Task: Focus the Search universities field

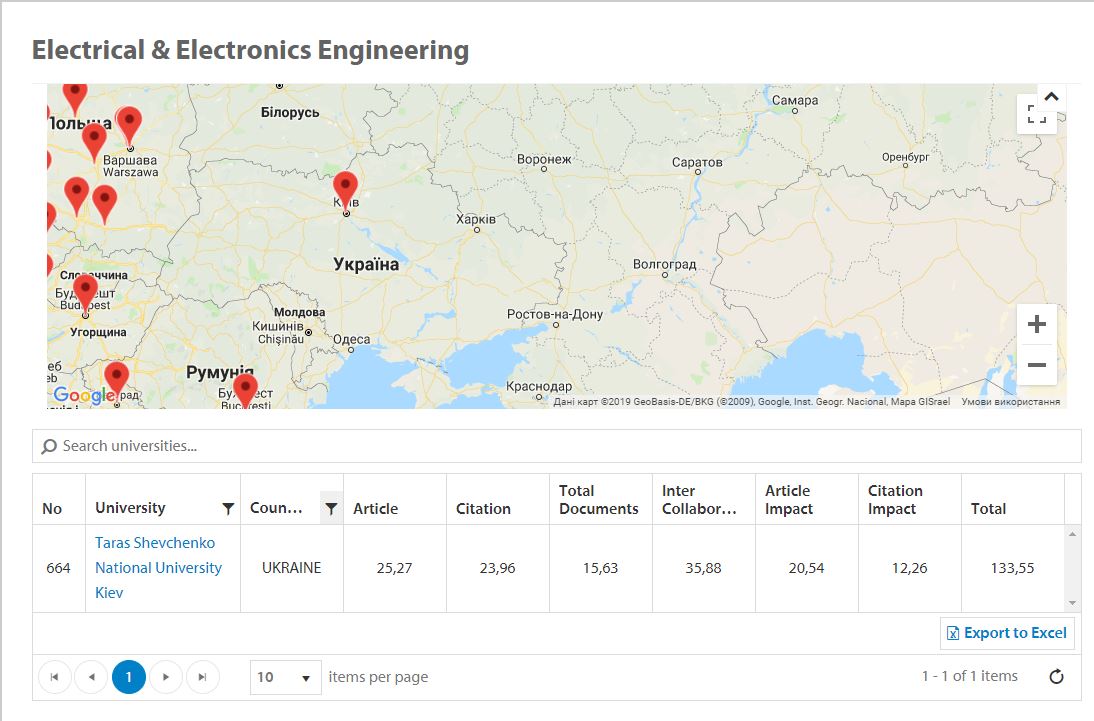Action: 557,446
